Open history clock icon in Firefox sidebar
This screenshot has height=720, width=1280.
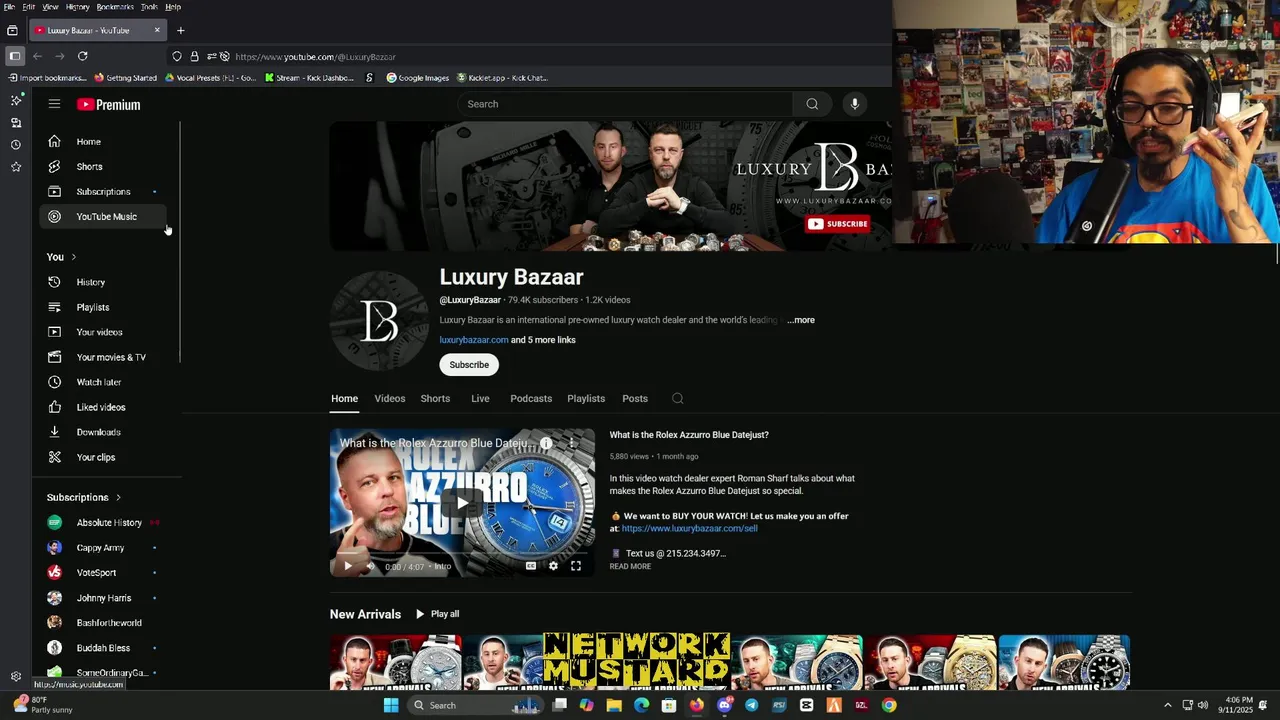coord(16,144)
